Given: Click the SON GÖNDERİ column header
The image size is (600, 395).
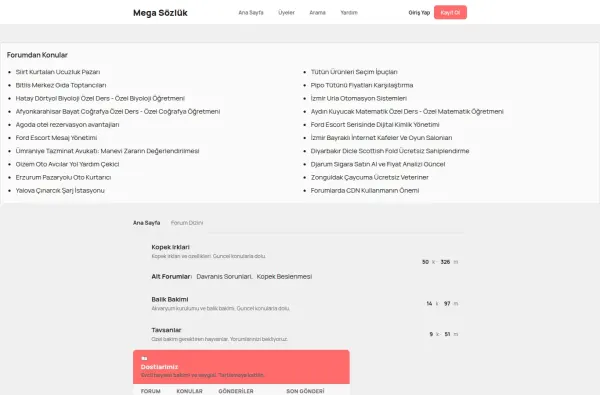Looking at the screenshot, I should pos(305,391).
